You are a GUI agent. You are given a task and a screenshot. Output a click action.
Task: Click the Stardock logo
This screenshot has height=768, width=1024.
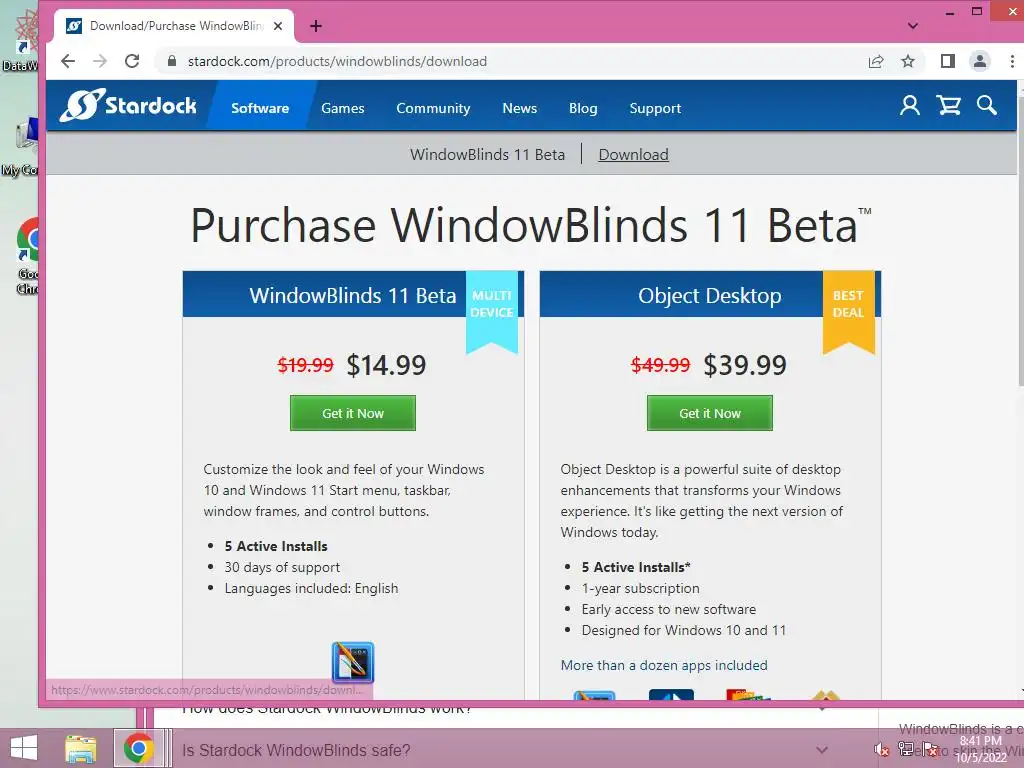(x=128, y=105)
